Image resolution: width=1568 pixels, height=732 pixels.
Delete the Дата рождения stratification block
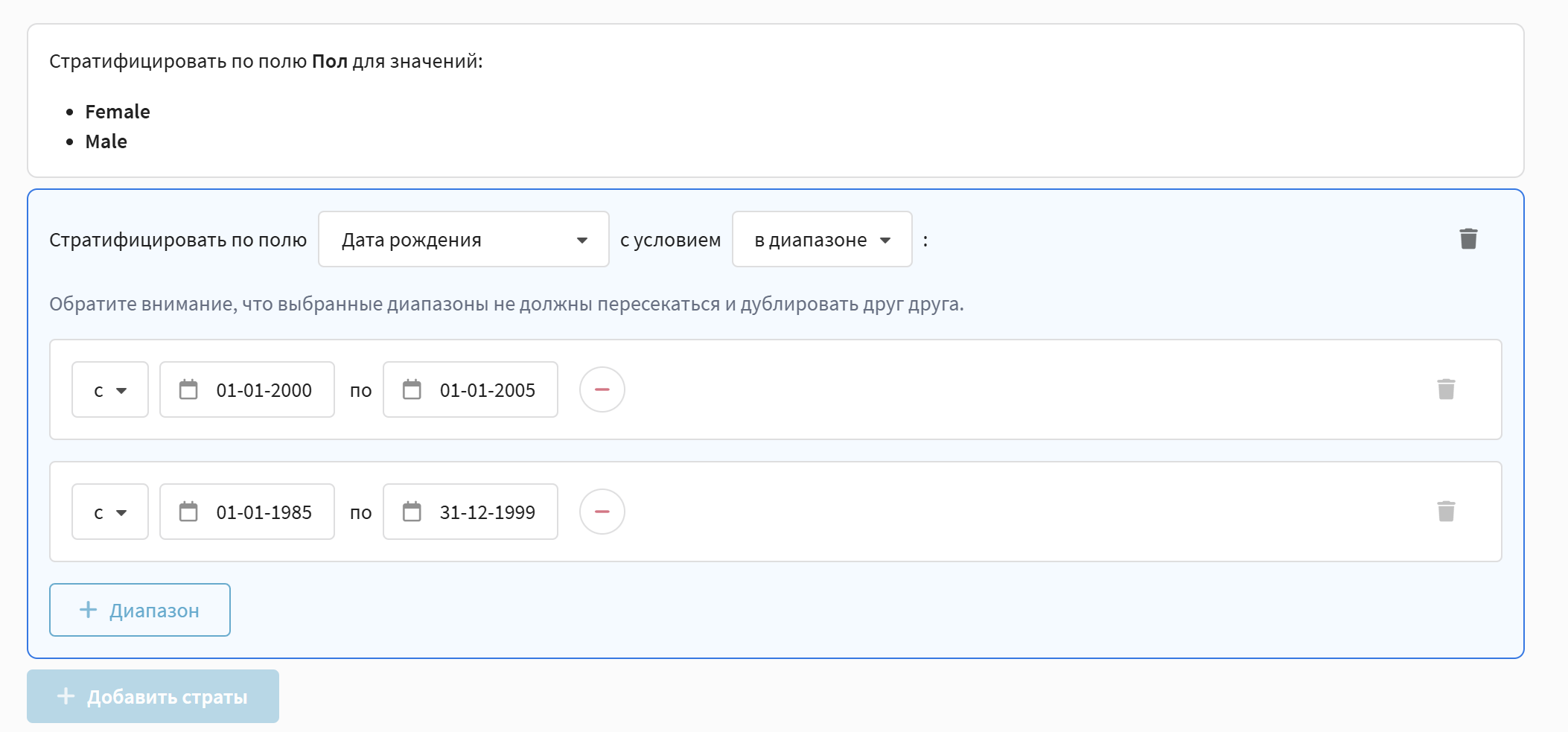(x=1467, y=239)
